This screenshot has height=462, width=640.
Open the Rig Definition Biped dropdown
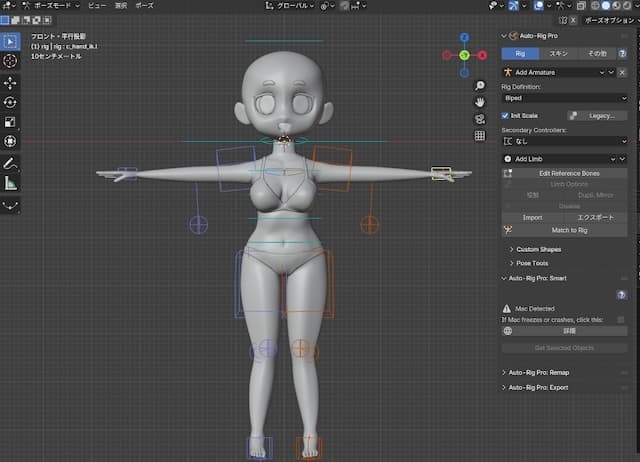565,99
